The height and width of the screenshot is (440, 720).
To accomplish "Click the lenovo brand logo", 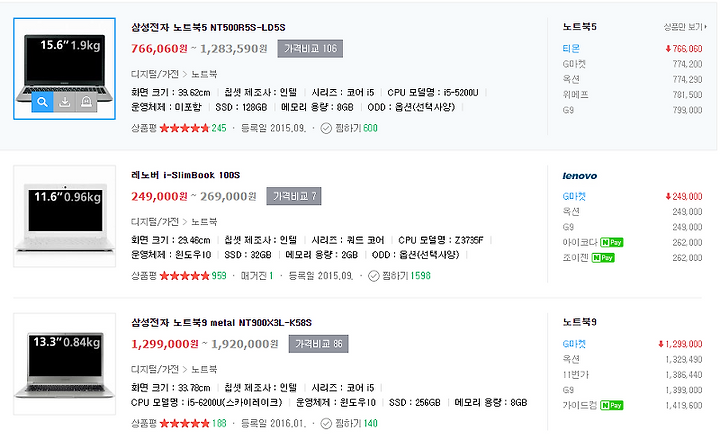I will click(579, 176).
